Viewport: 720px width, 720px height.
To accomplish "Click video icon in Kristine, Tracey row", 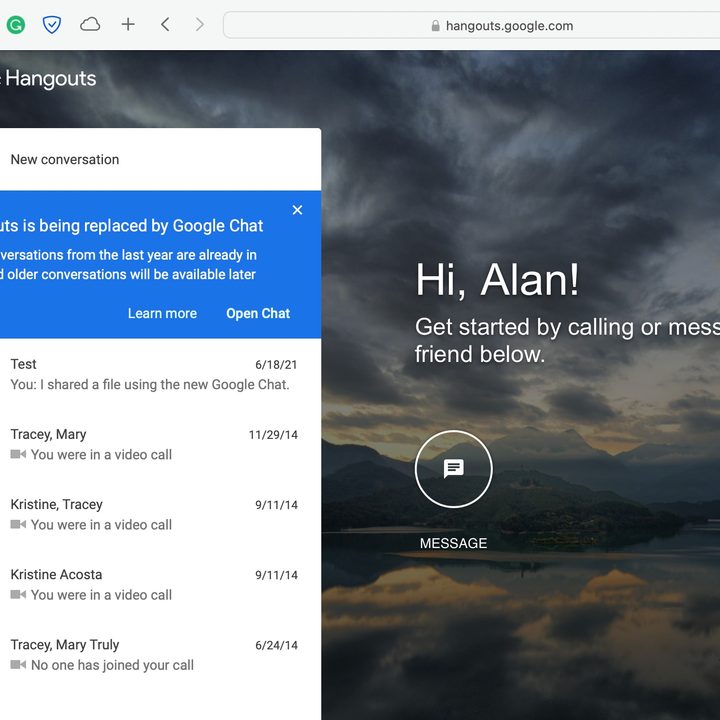I will point(18,524).
